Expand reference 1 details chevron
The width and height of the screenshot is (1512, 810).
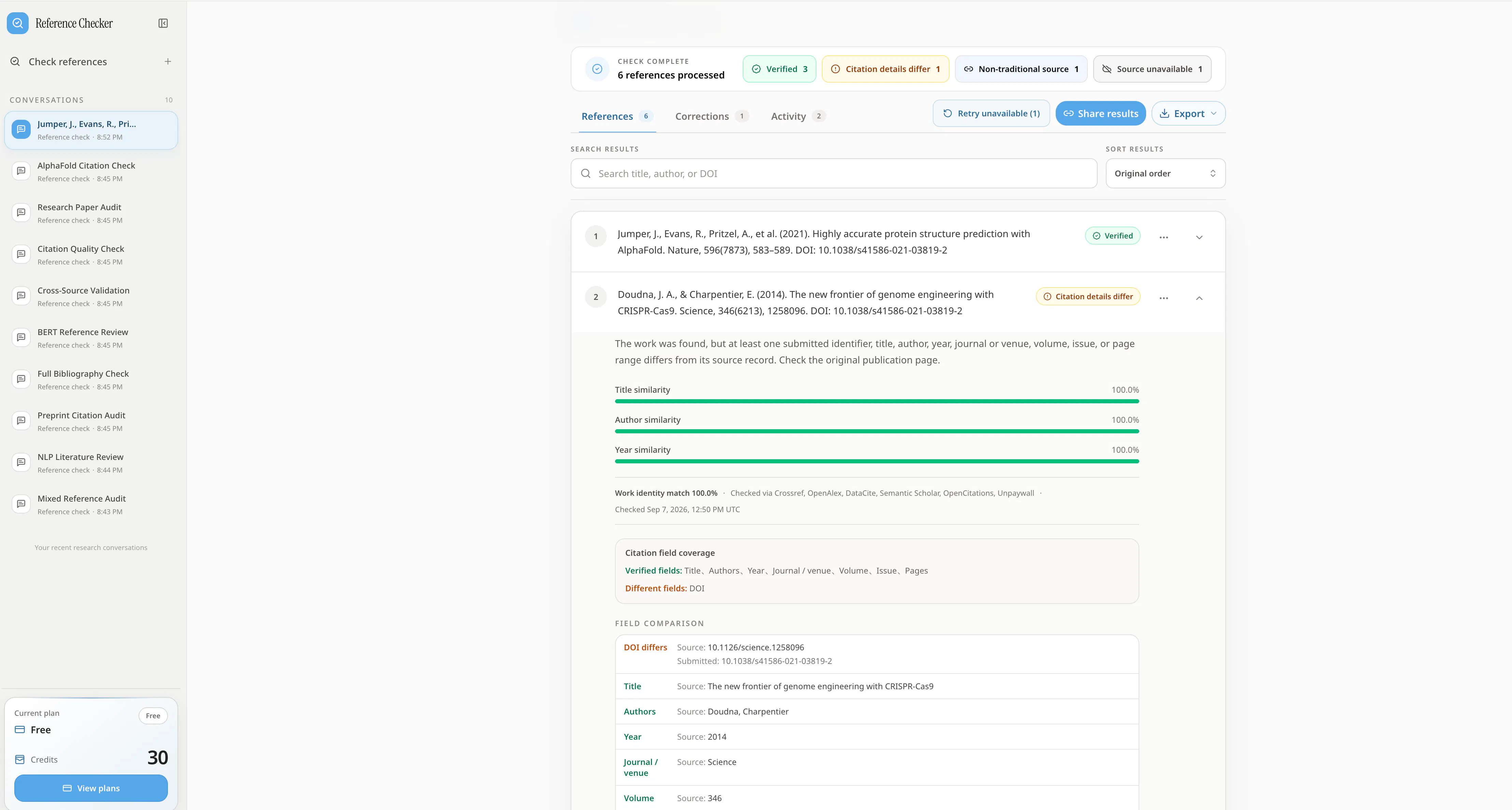(x=1199, y=238)
